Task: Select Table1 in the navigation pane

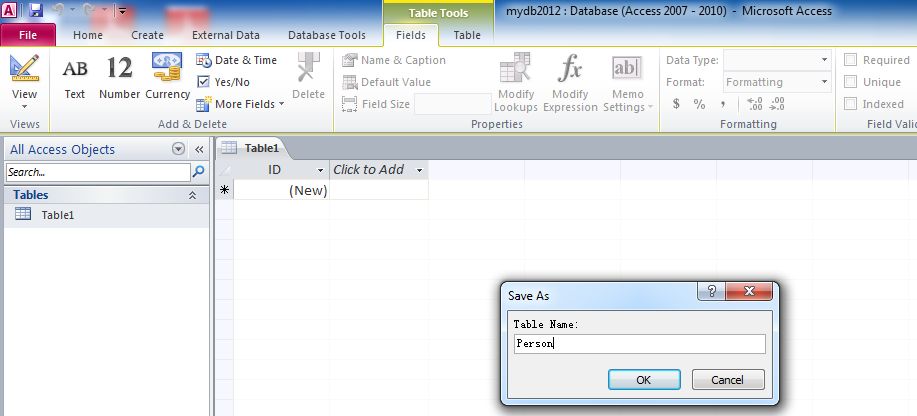Action: pyautogui.click(x=57, y=215)
